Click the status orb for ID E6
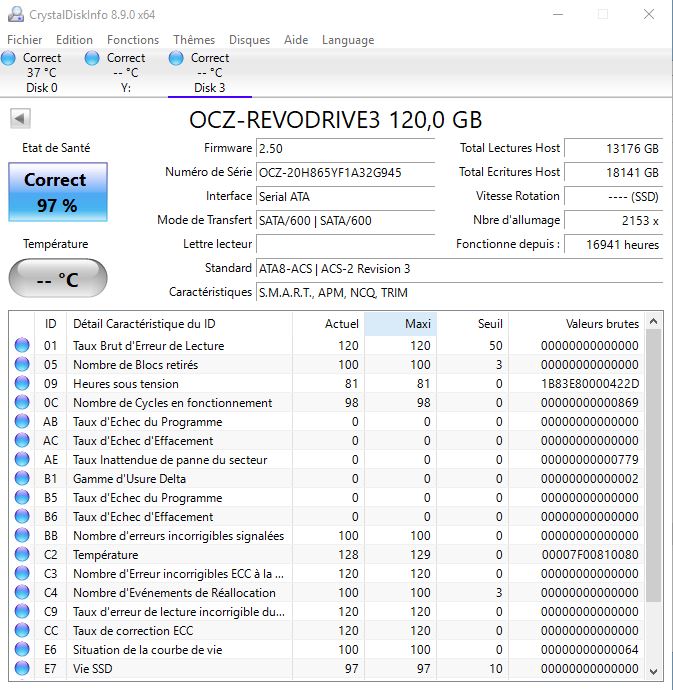Image resolution: width=673 pixels, height=690 pixels. 22,650
